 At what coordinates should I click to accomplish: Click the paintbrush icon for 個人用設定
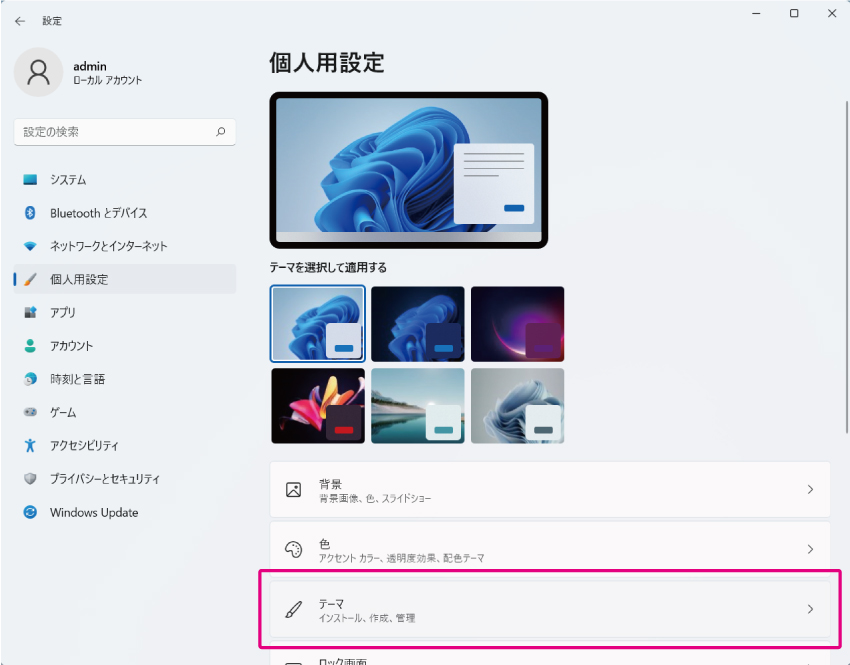point(30,279)
